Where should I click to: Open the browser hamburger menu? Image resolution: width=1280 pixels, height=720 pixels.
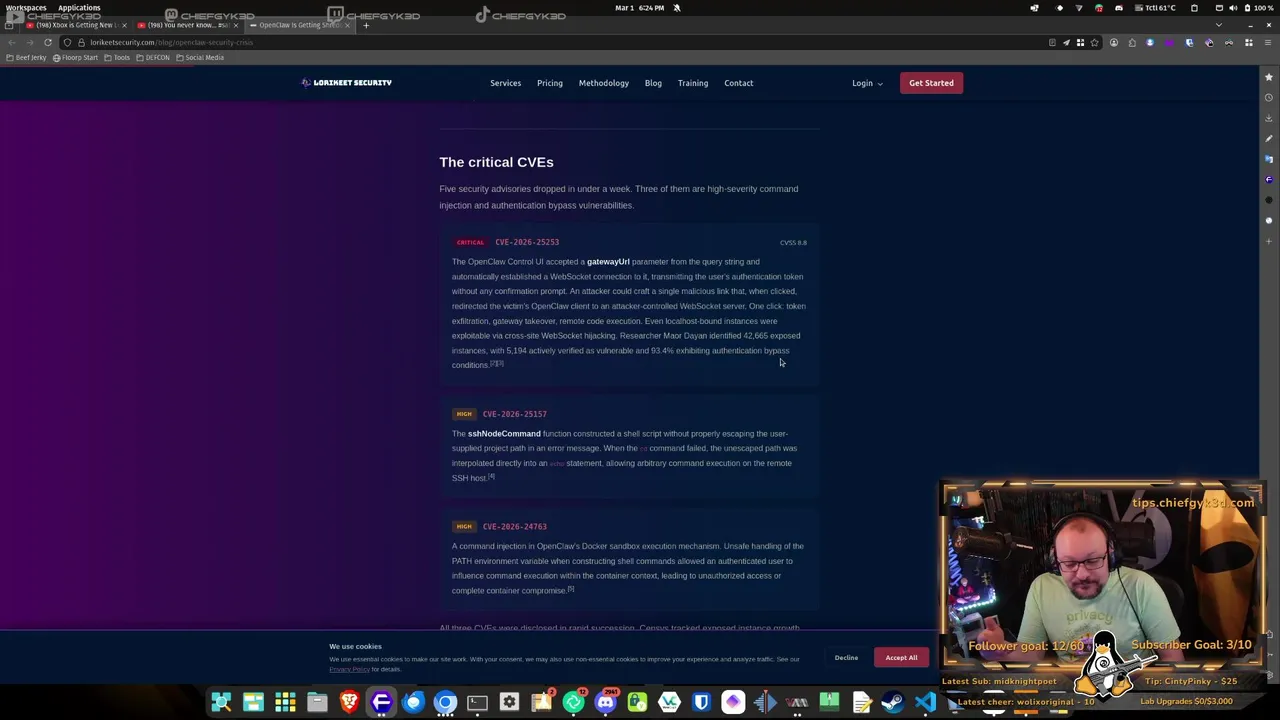[x=1268, y=42]
